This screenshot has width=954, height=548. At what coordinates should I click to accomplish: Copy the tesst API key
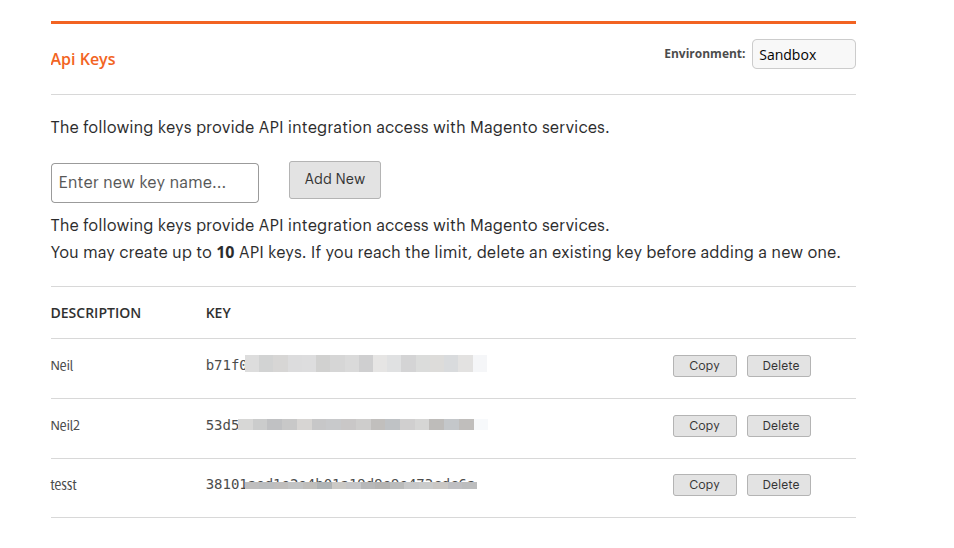pos(704,485)
